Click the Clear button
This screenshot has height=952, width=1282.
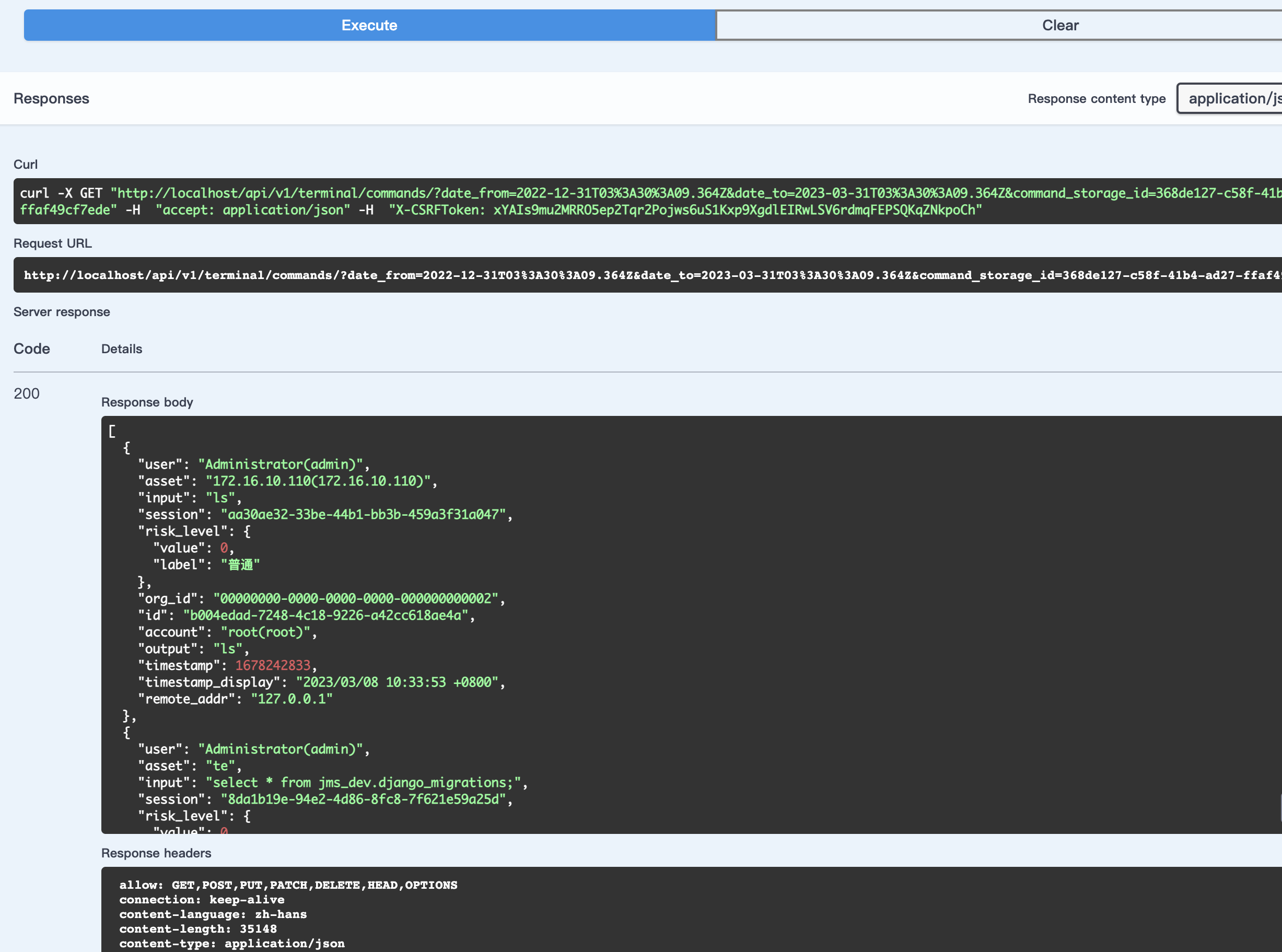point(1059,25)
